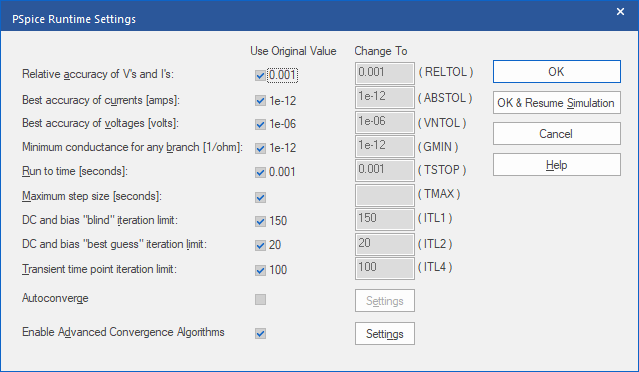639x372 pixels.
Task: Click the ITL2 Change To field
Action: click(x=385, y=244)
